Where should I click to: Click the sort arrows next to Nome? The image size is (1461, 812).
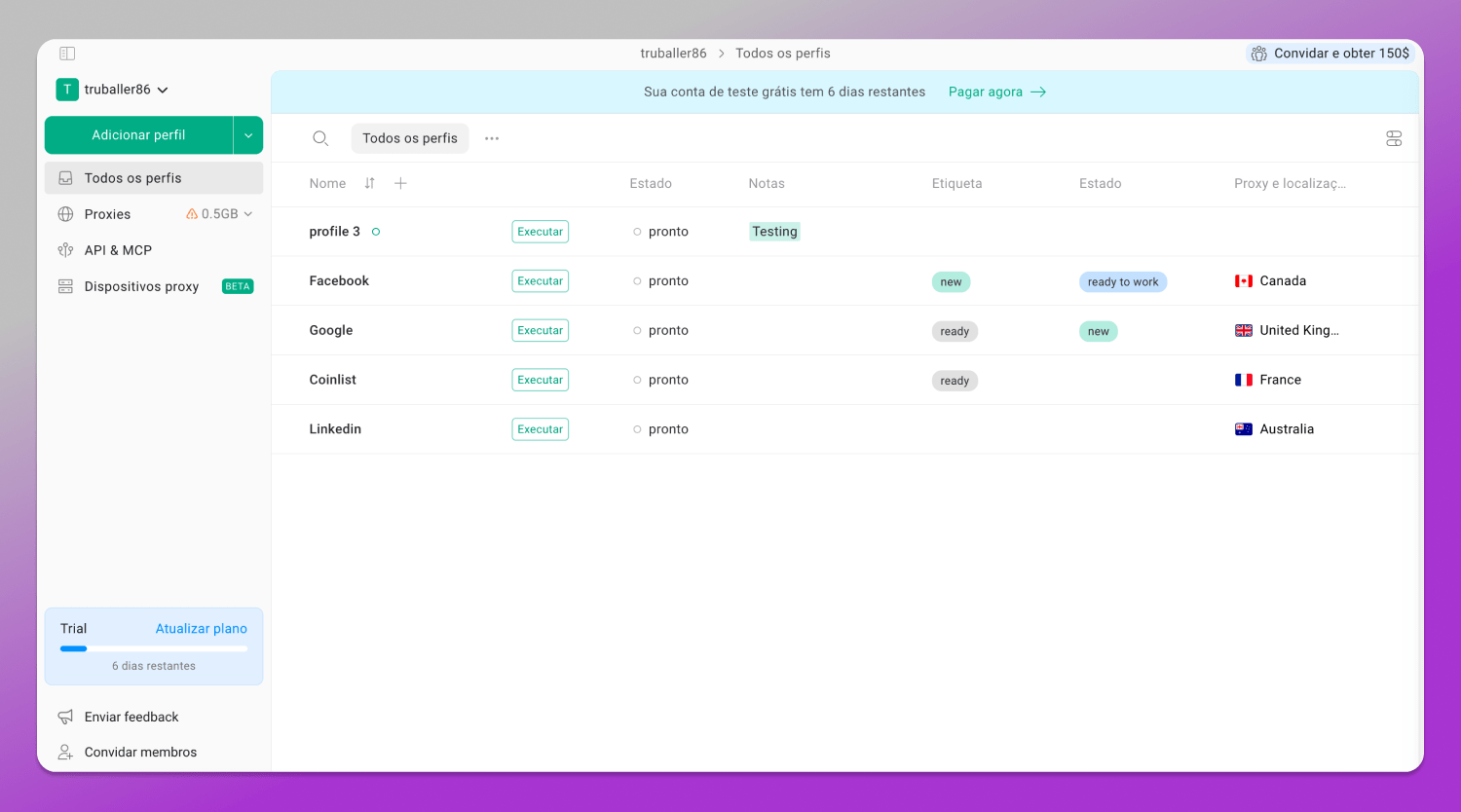[x=369, y=183]
